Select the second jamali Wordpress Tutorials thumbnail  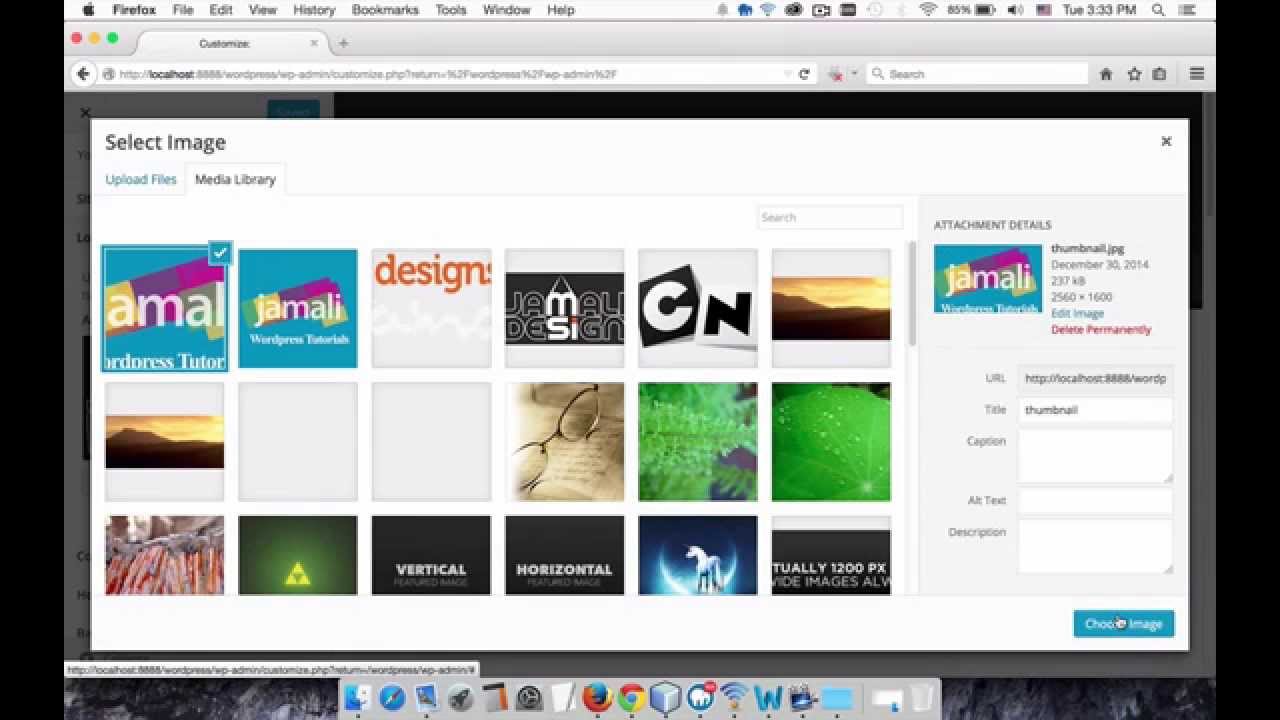[298, 308]
